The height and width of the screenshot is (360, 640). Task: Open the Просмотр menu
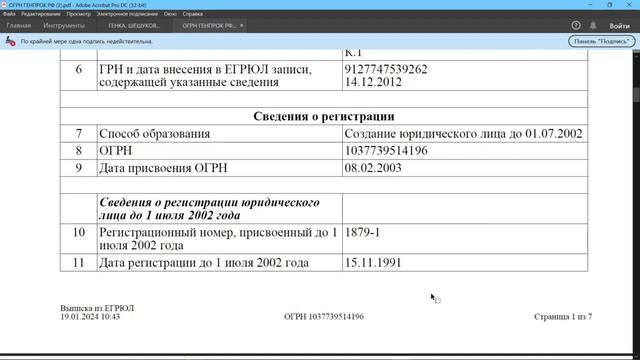tap(79, 14)
